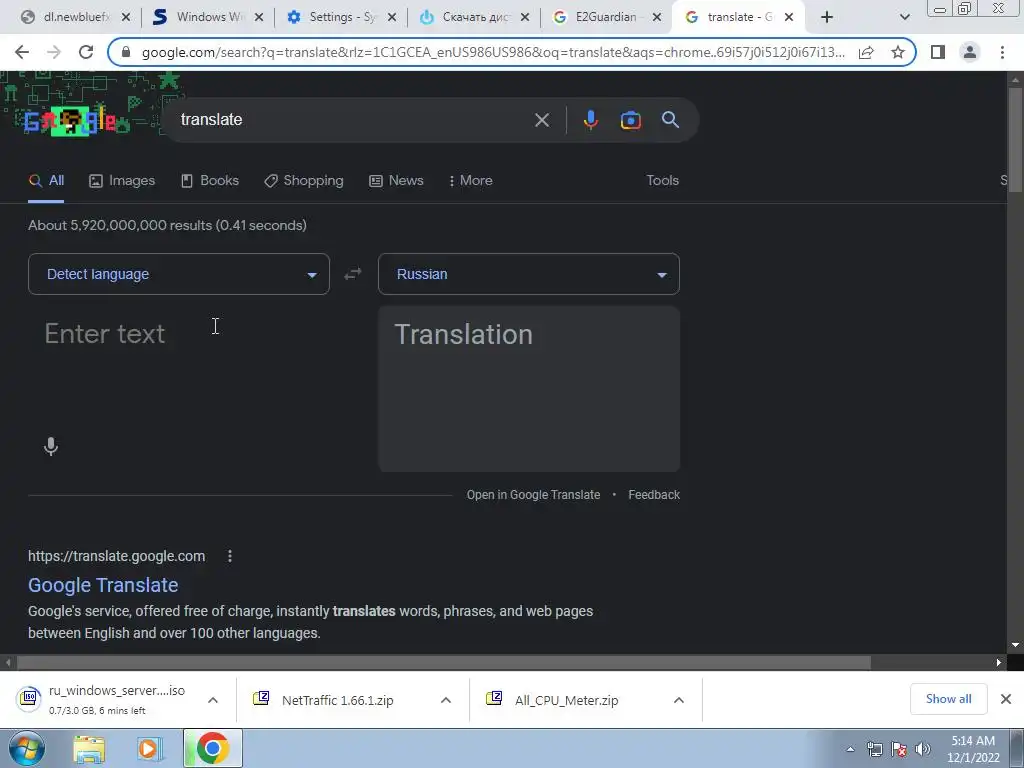Open the More search filters menu
Image resolution: width=1024 pixels, height=768 pixels.
(470, 181)
